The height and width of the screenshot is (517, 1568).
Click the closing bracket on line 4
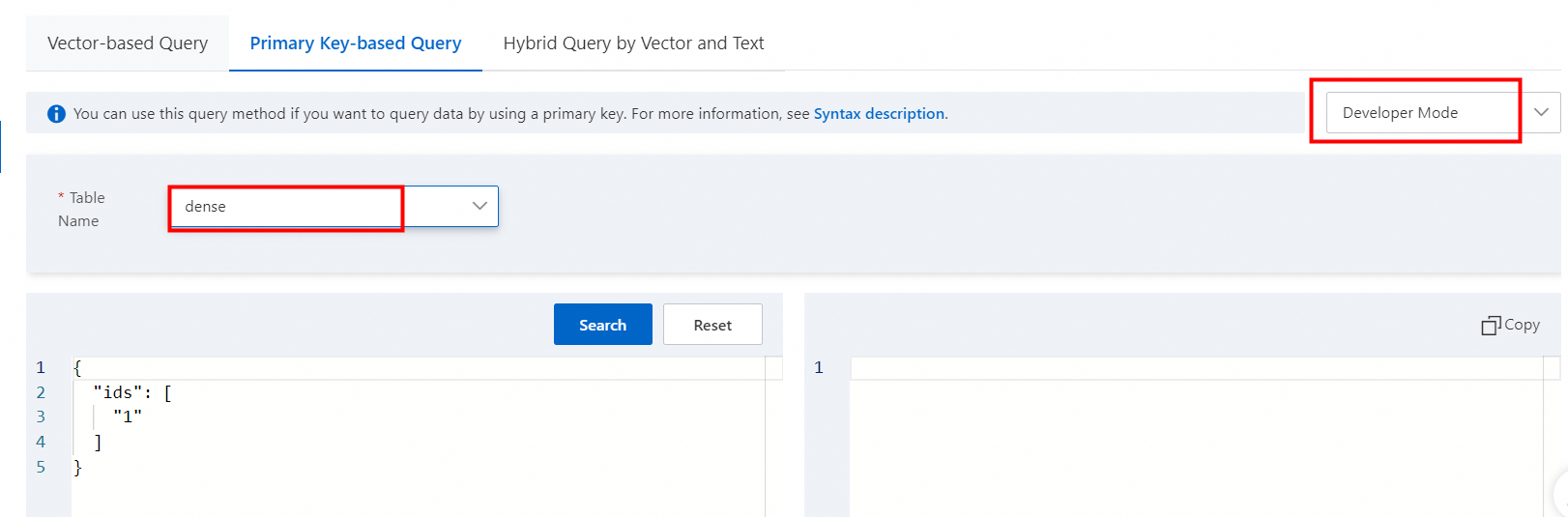pyautogui.click(x=98, y=442)
